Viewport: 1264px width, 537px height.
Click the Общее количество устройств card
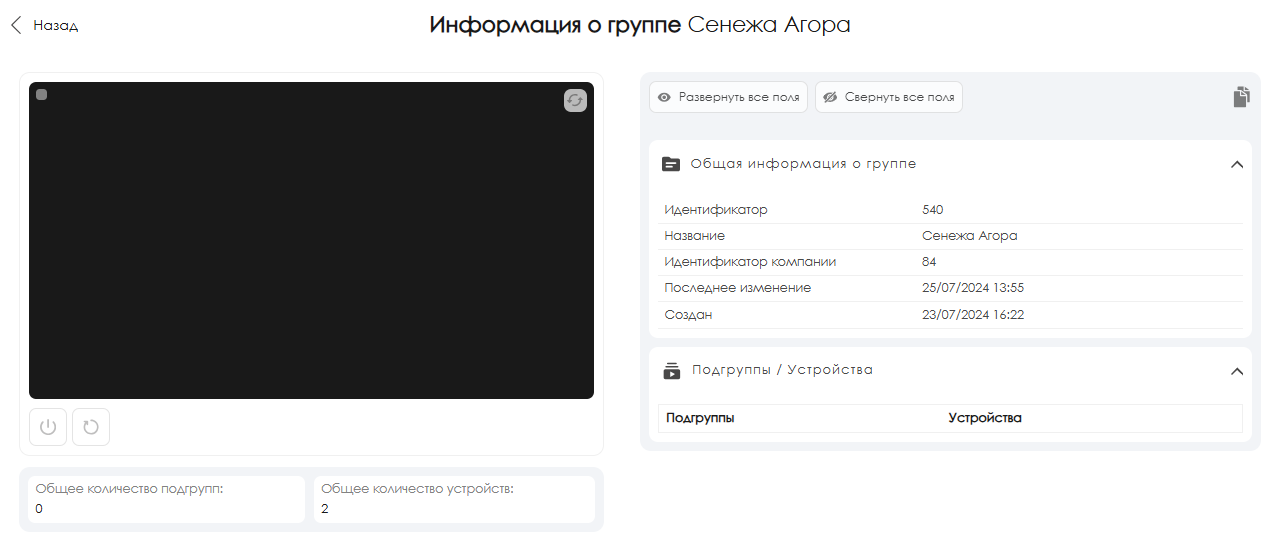pyautogui.click(x=454, y=499)
